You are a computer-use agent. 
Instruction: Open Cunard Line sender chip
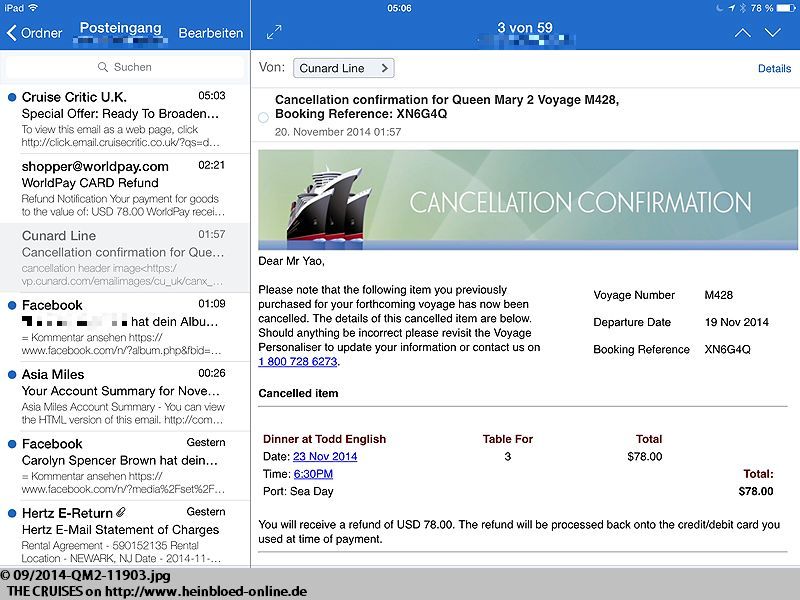343,68
